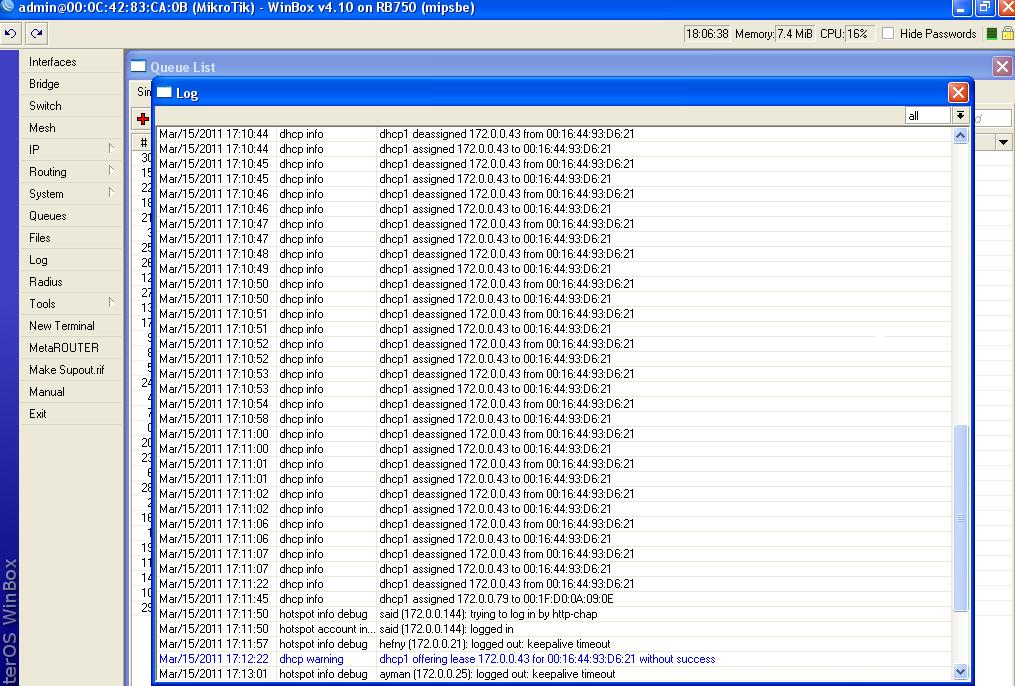Viewport: 1015px width, 686px height.
Task: Open the Queues menu item
Action: point(71,216)
